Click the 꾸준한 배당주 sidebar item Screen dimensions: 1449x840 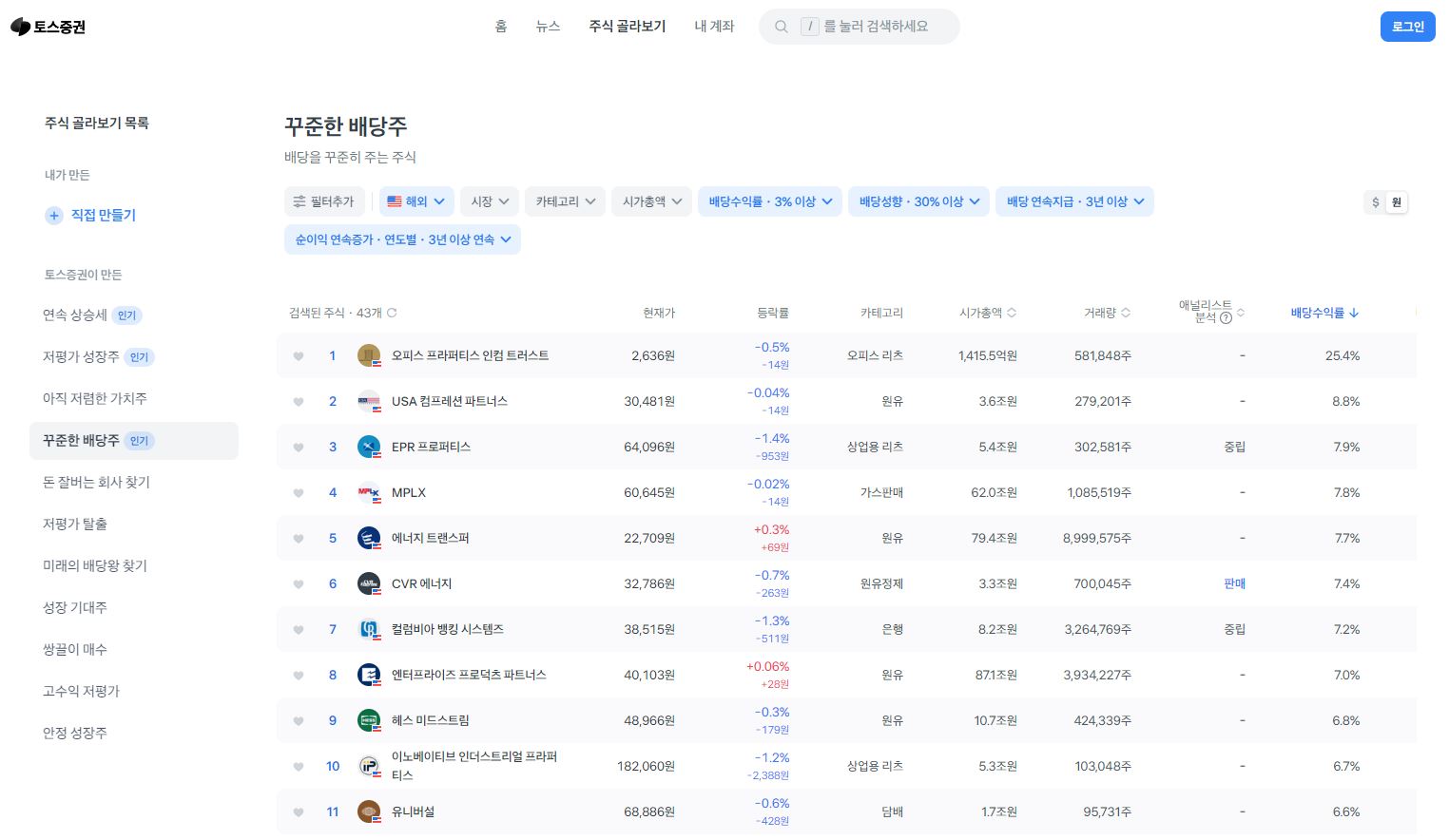click(x=134, y=441)
